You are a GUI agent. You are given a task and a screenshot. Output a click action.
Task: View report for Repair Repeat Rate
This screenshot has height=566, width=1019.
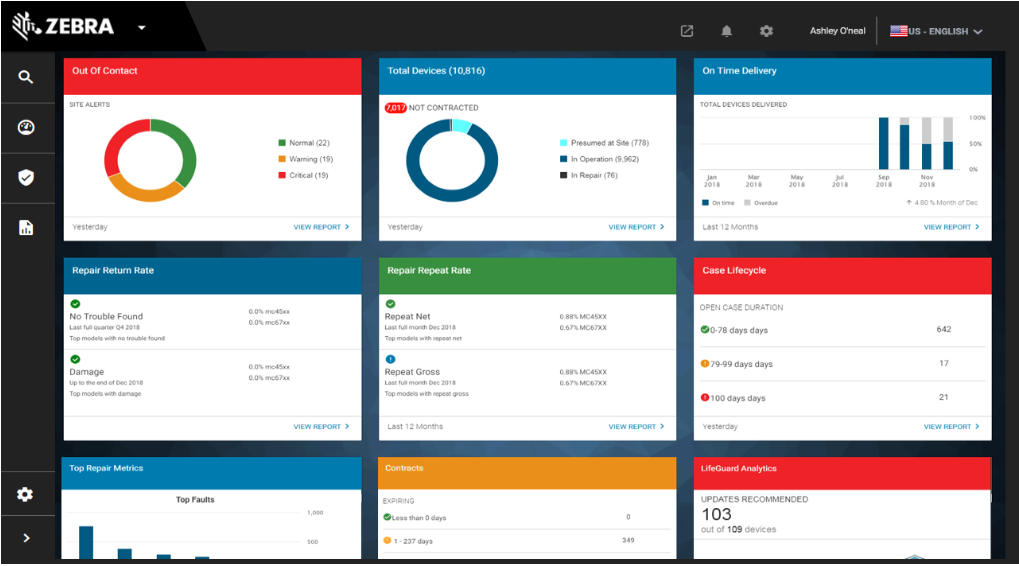coord(636,426)
